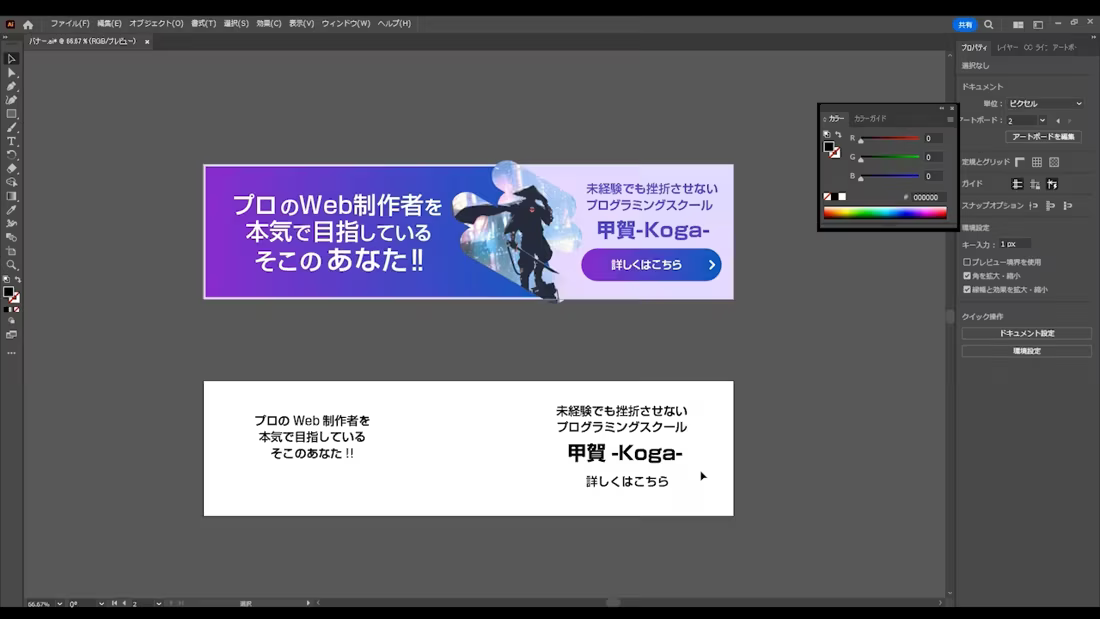Screen dimensions: 1100x619
Task: Toggle the lock guides icon
Action: [1035, 184]
